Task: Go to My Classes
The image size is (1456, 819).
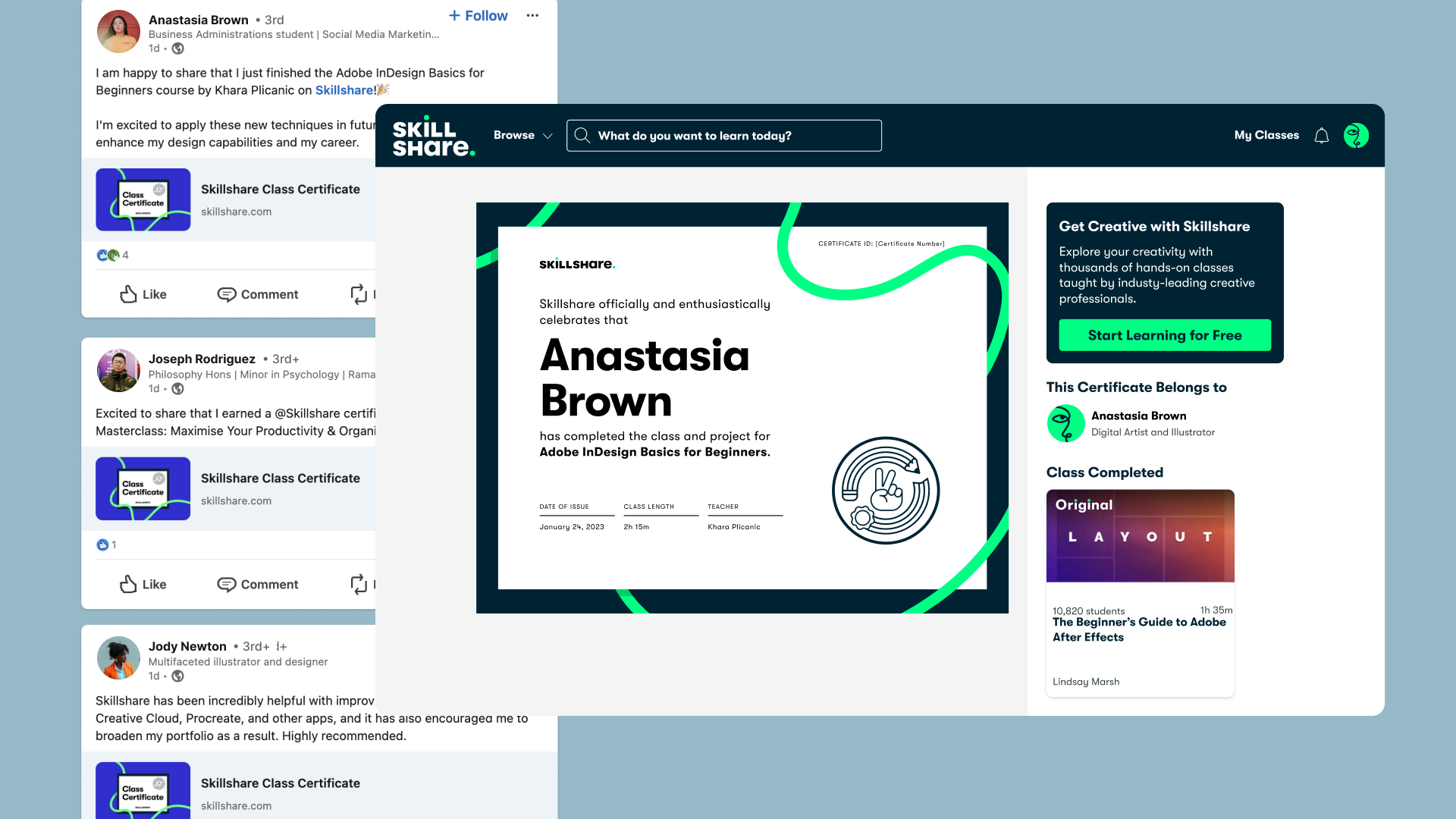Action: tap(1266, 135)
